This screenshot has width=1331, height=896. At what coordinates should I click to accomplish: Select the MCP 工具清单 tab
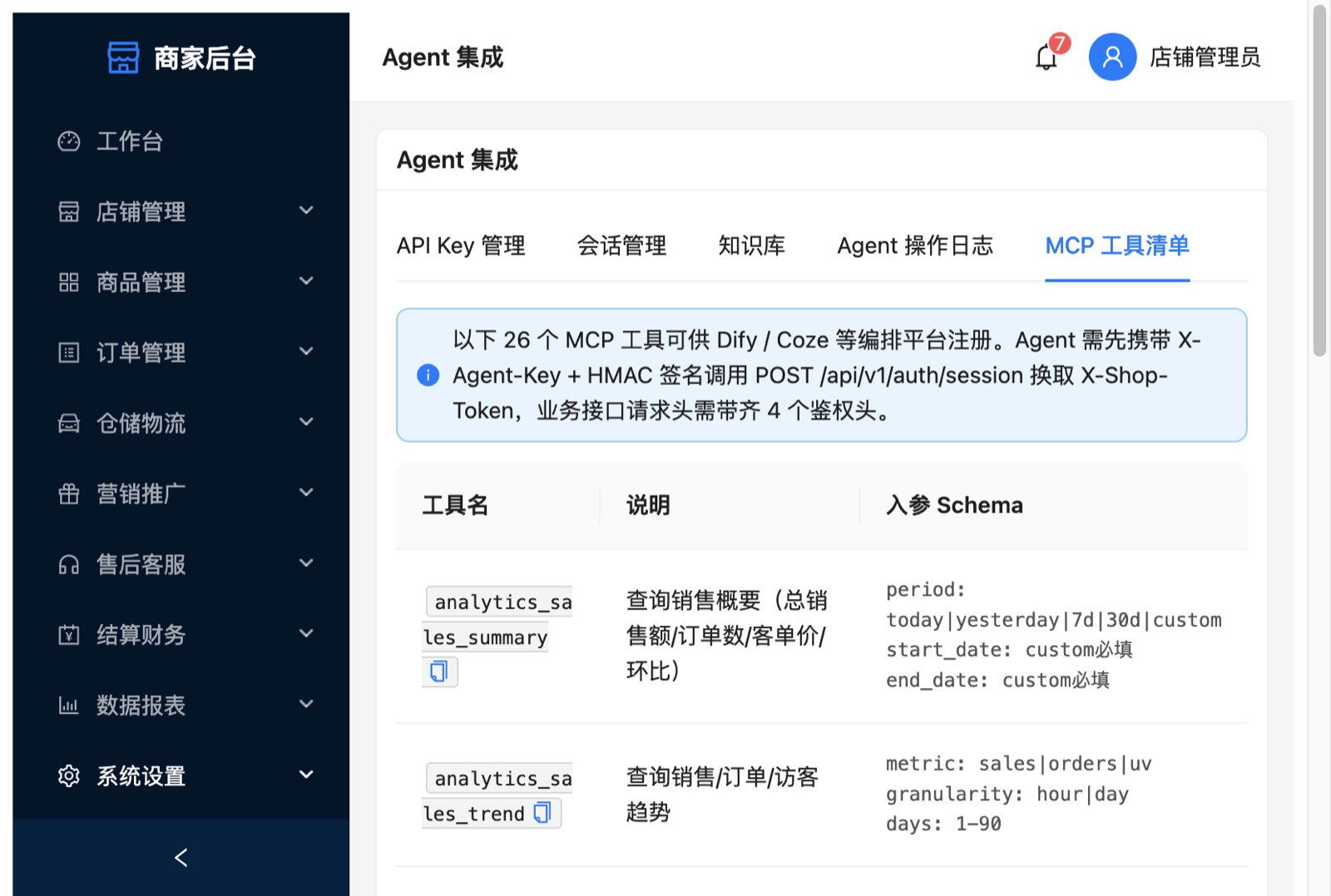[x=1117, y=245]
